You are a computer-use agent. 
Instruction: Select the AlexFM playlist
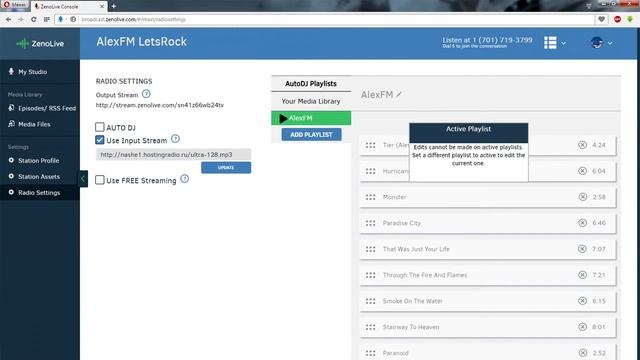point(311,118)
